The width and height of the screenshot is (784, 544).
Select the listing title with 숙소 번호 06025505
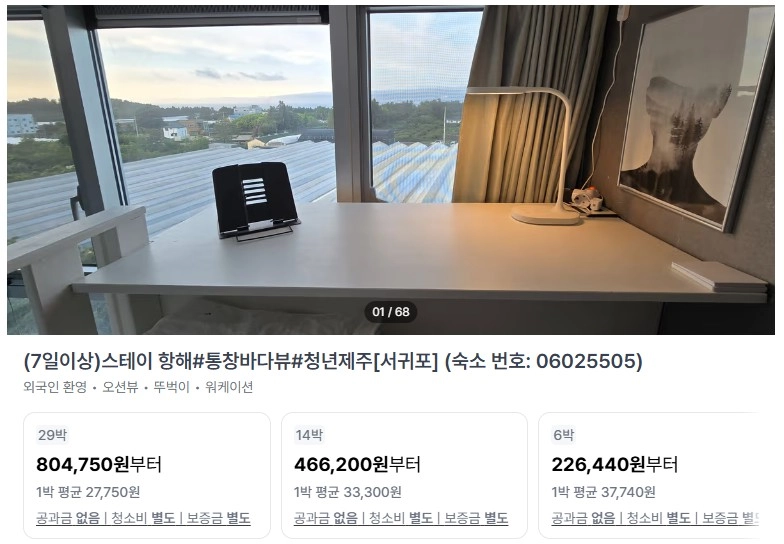pos(333,361)
